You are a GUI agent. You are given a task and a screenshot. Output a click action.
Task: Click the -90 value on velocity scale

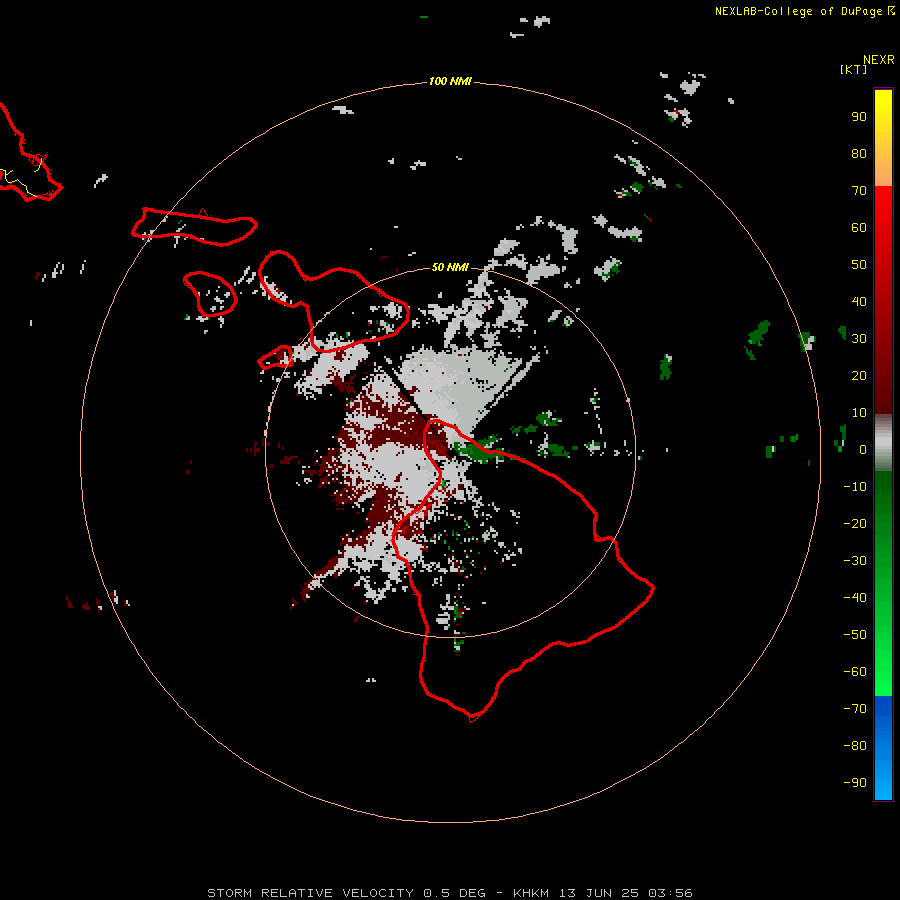[855, 783]
